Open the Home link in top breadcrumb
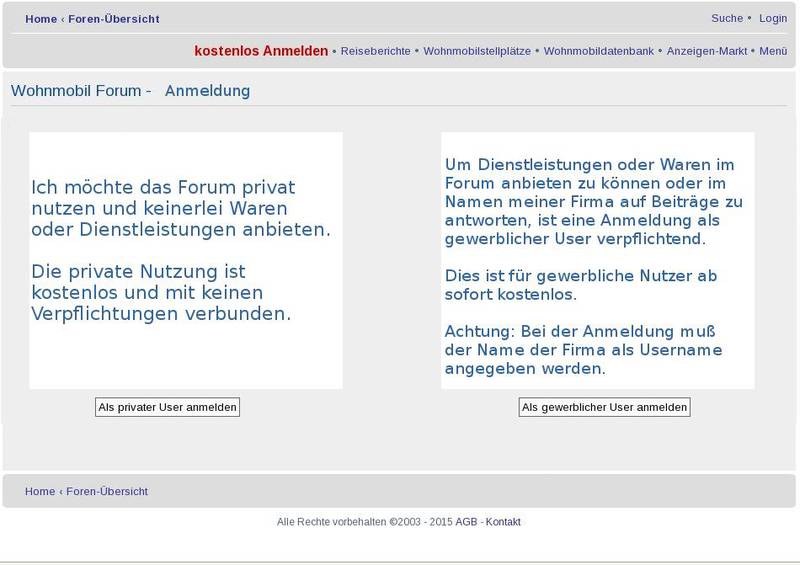 [x=41, y=19]
